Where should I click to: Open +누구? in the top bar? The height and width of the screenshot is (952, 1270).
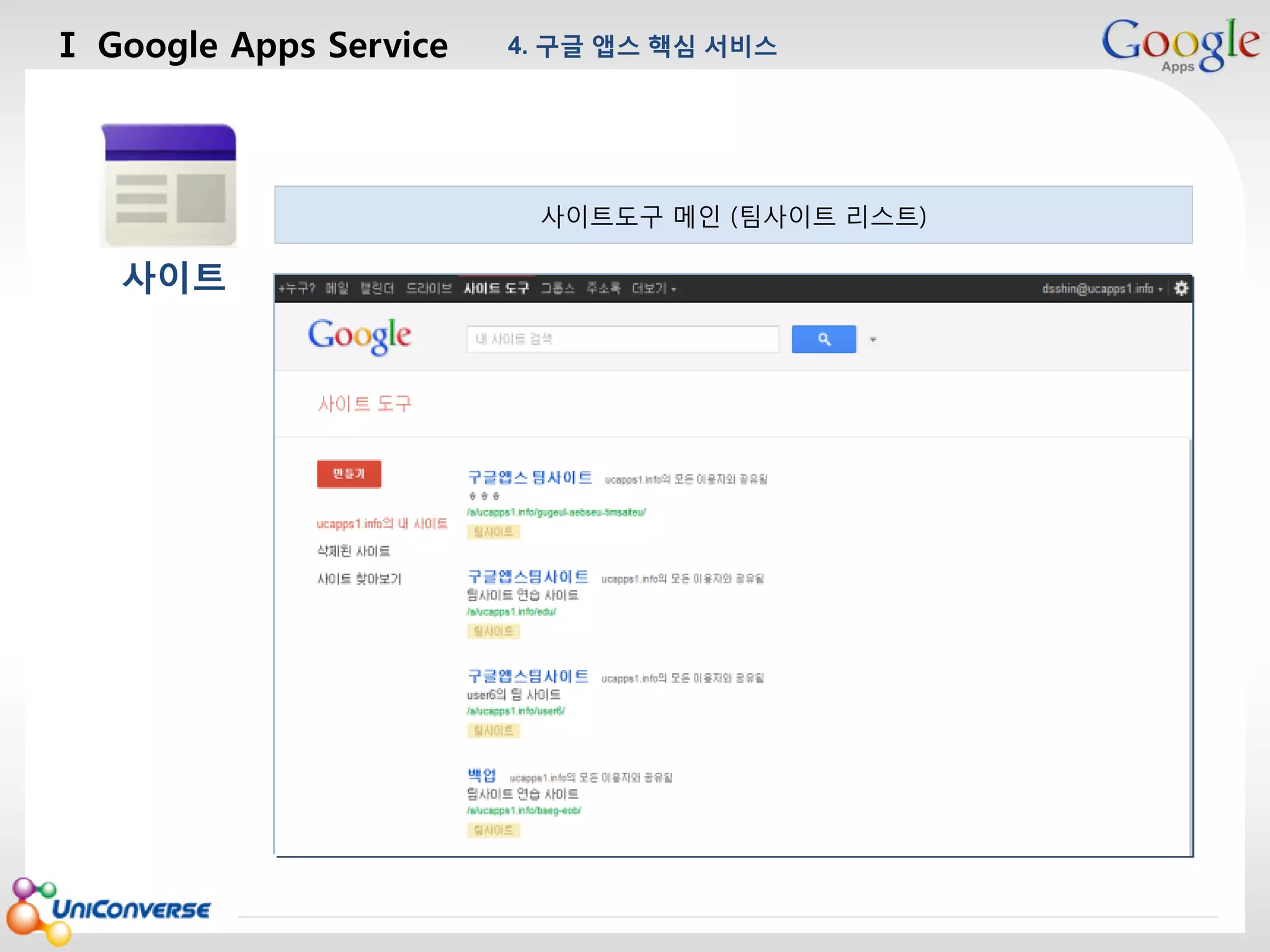pos(297,288)
